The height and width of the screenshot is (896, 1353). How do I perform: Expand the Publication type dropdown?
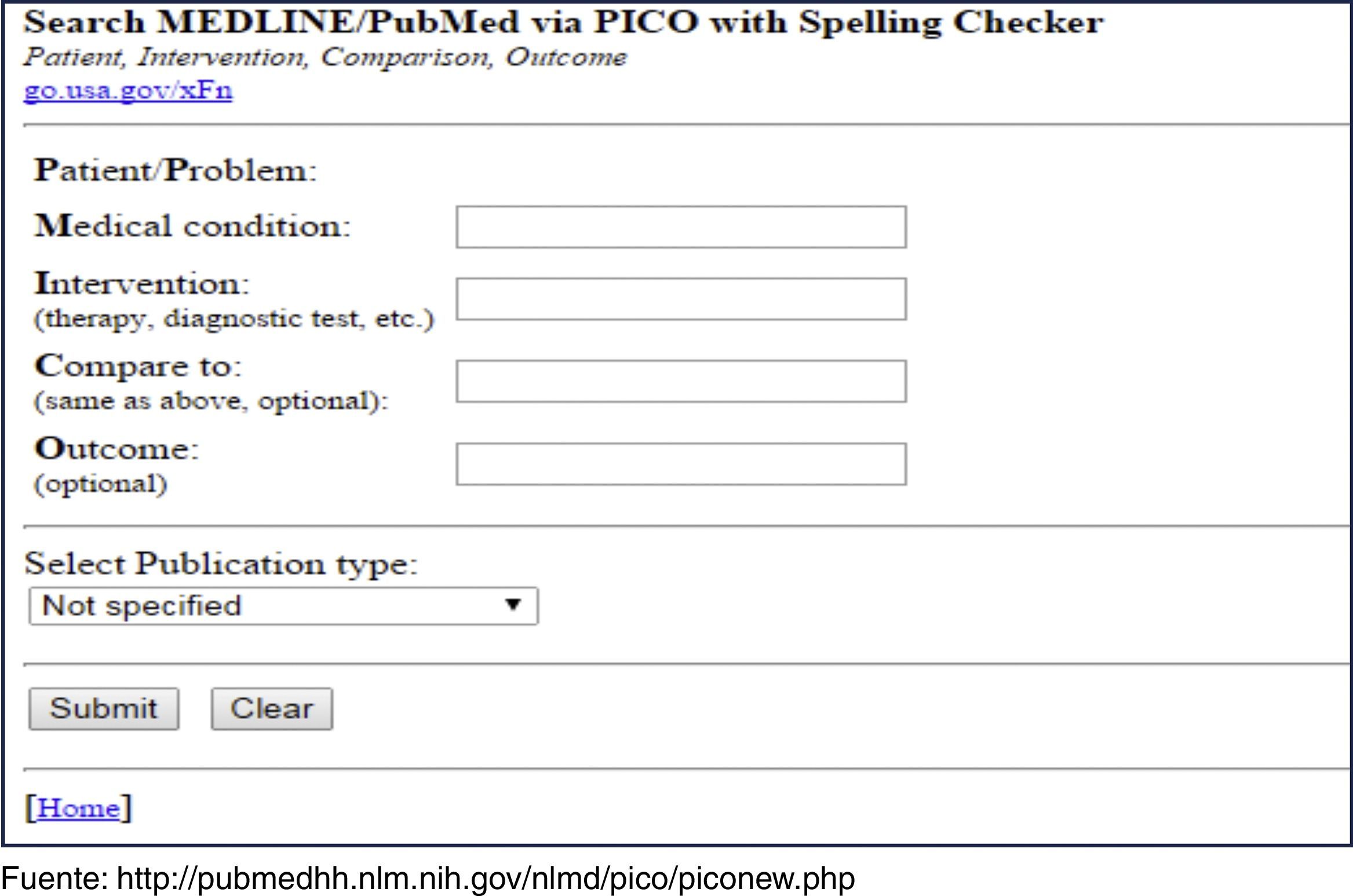tap(283, 606)
